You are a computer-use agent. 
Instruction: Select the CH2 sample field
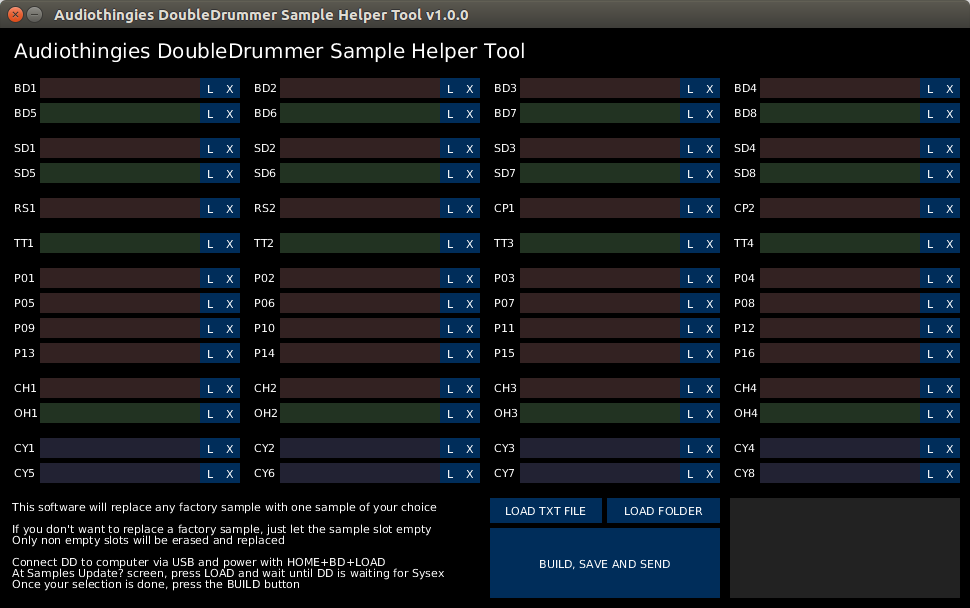pyautogui.click(x=360, y=388)
